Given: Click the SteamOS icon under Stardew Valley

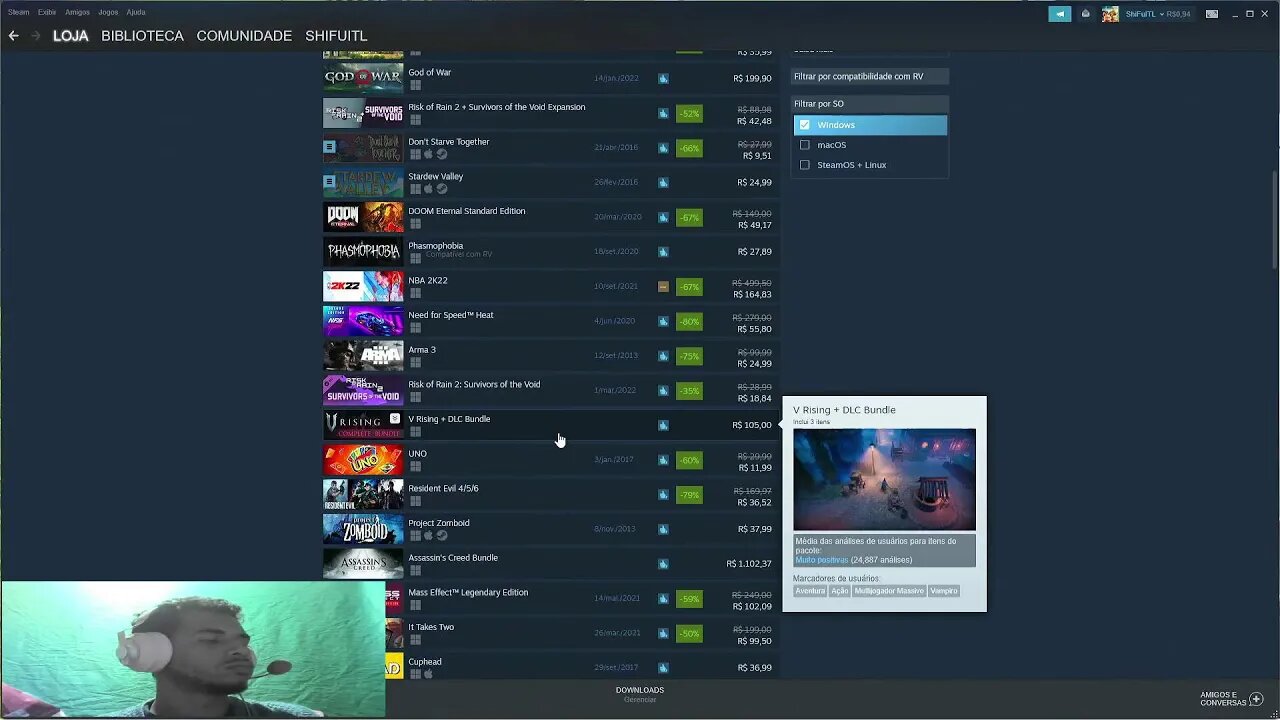Looking at the screenshot, I should click(442, 189).
